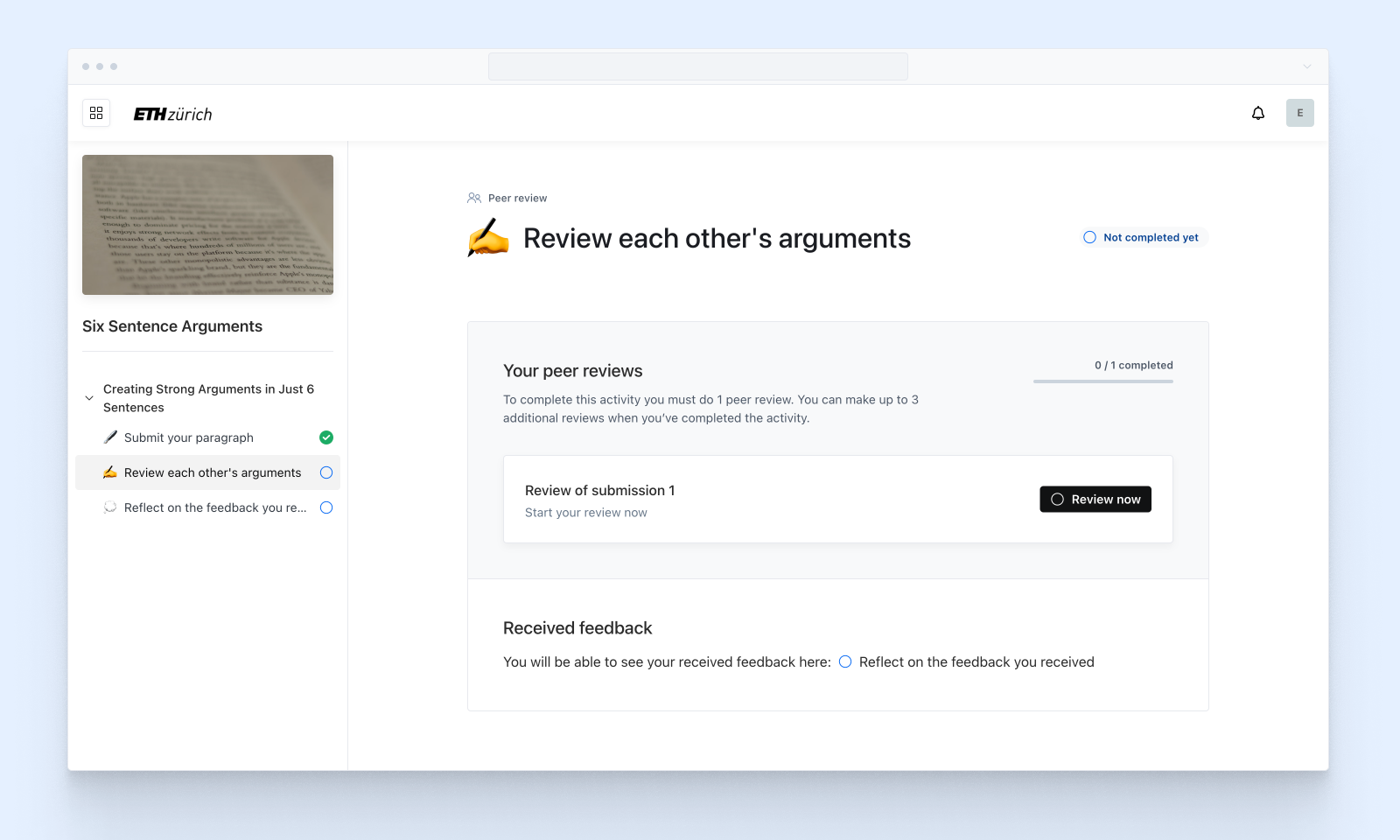The height and width of the screenshot is (840, 1400).
Task: Click the 0 / 1 completed label
Action: [1134, 366]
